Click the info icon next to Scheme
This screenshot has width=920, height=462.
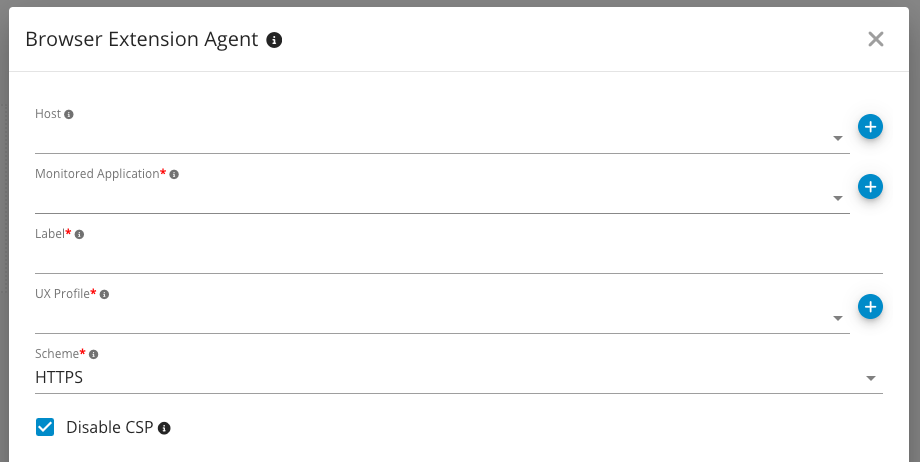coord(95,355)
